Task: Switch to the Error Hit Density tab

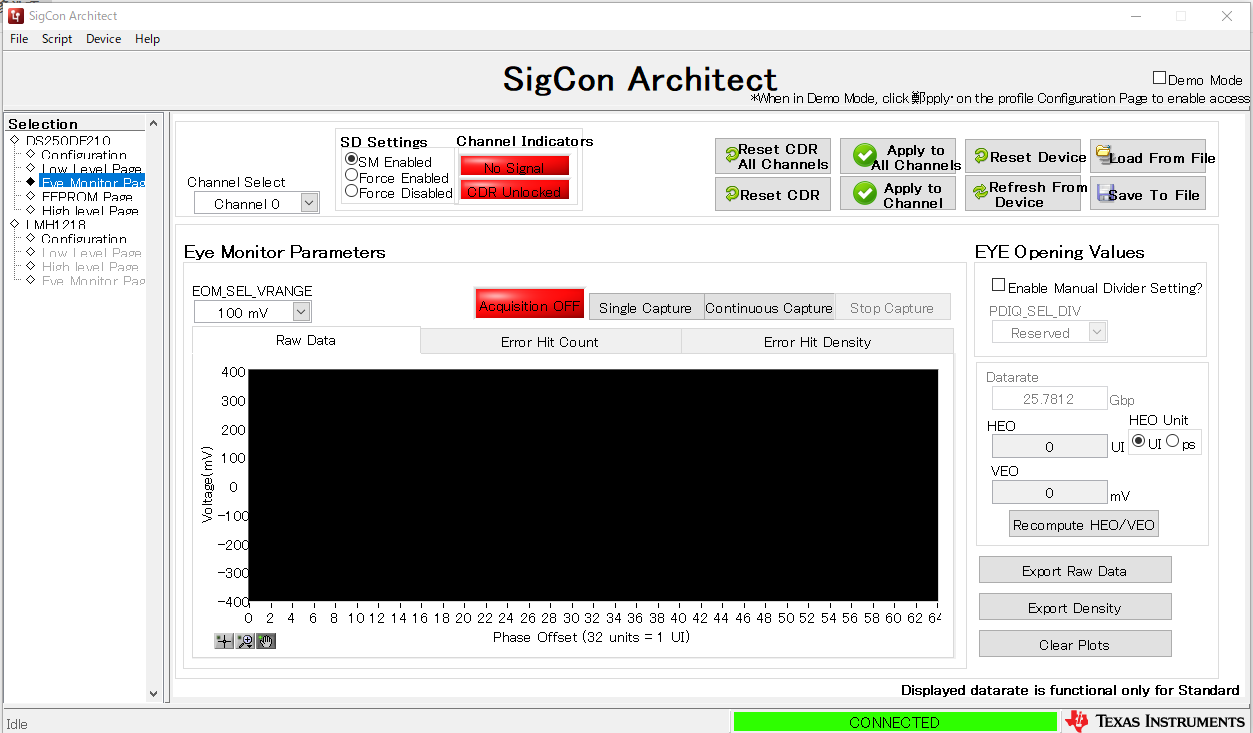Action: [x=817, y=342]
